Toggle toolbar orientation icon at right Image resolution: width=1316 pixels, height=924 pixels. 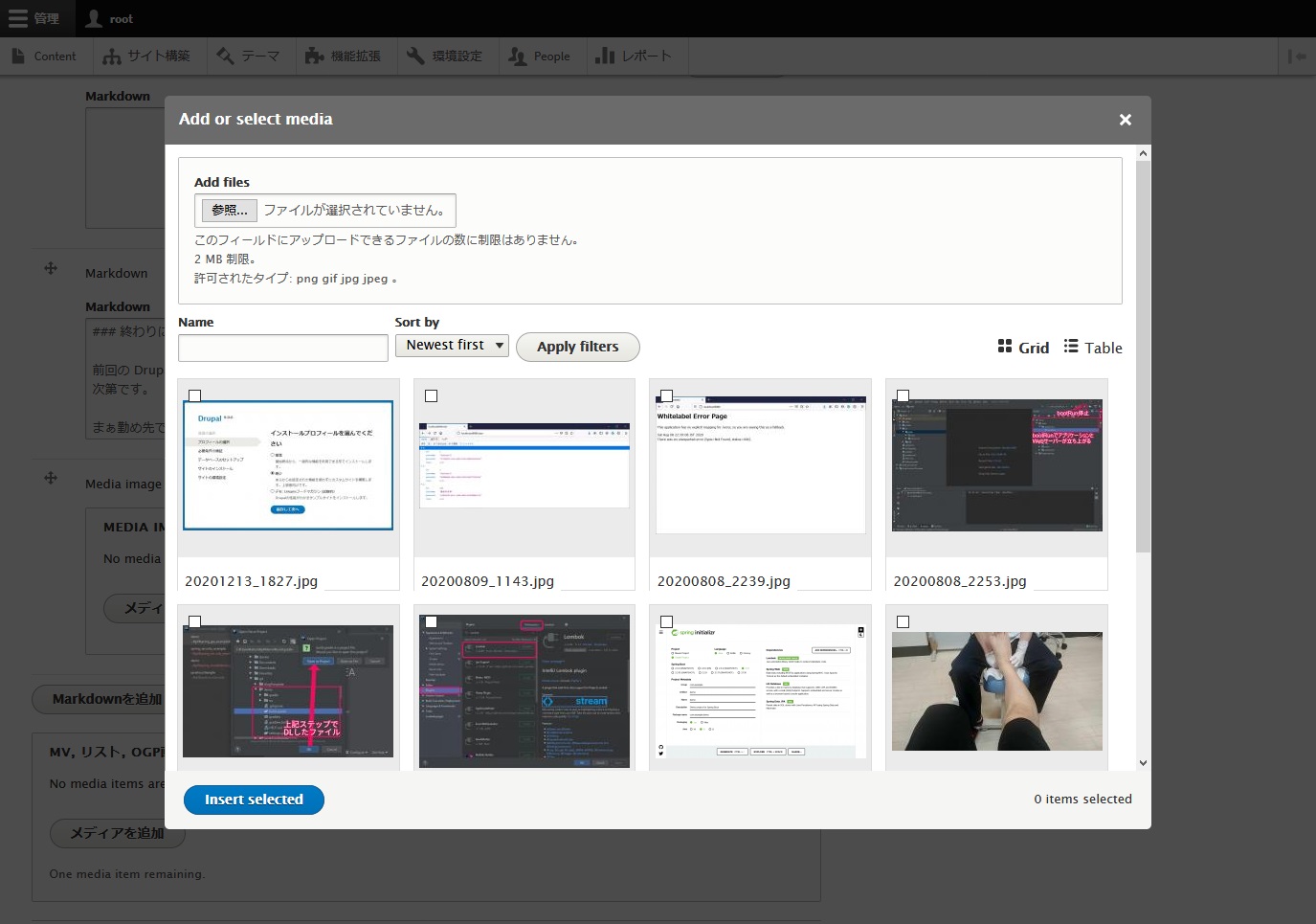tap(1297, 56)
